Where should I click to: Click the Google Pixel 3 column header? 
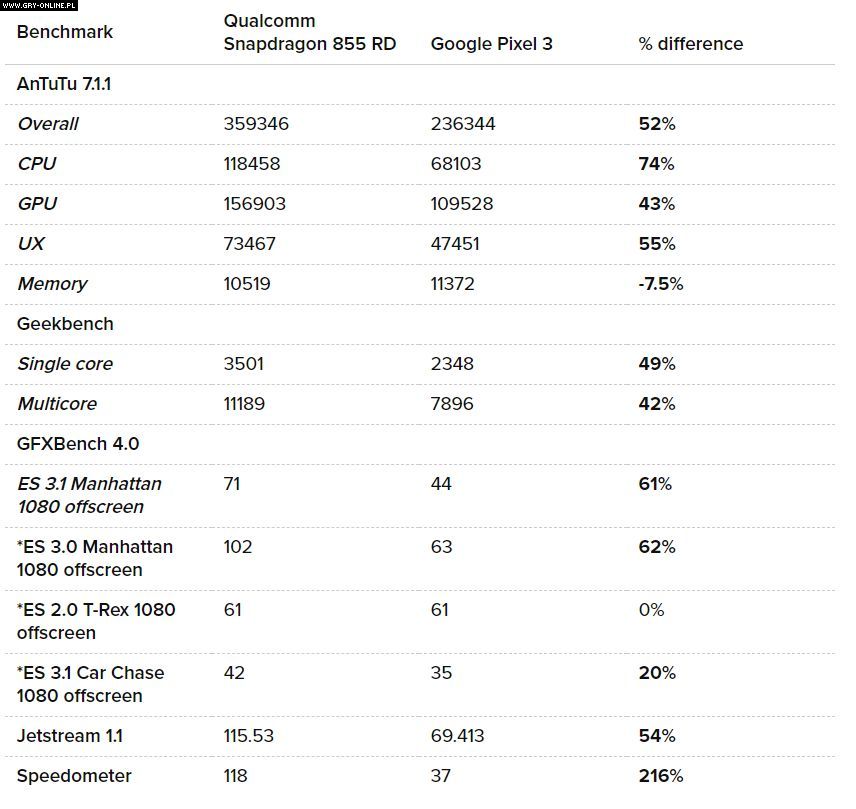pyautogui.click(x=491, y=44)
